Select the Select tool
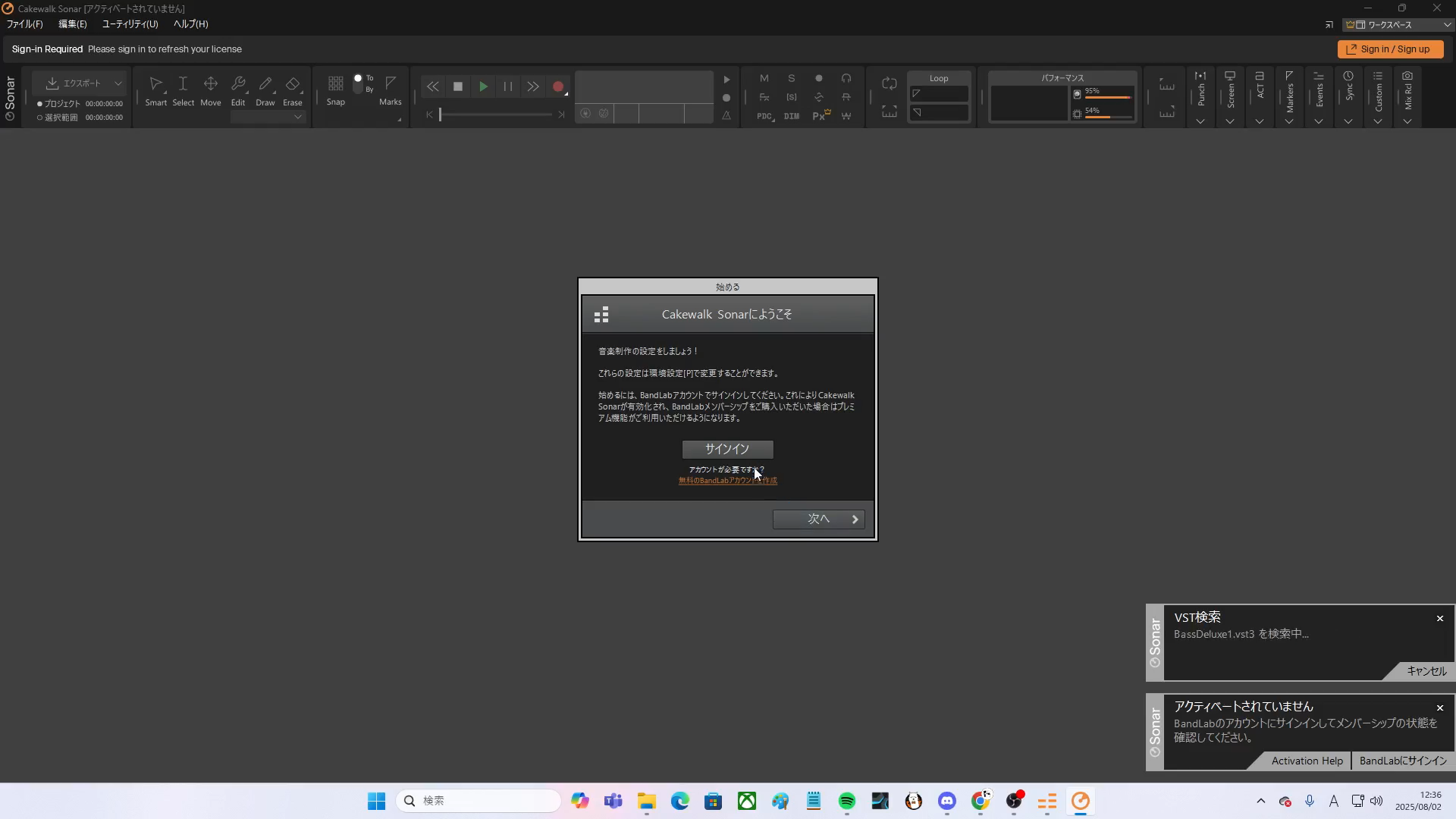This screenshot has width=1456, height=819. [x=183, y=90]
